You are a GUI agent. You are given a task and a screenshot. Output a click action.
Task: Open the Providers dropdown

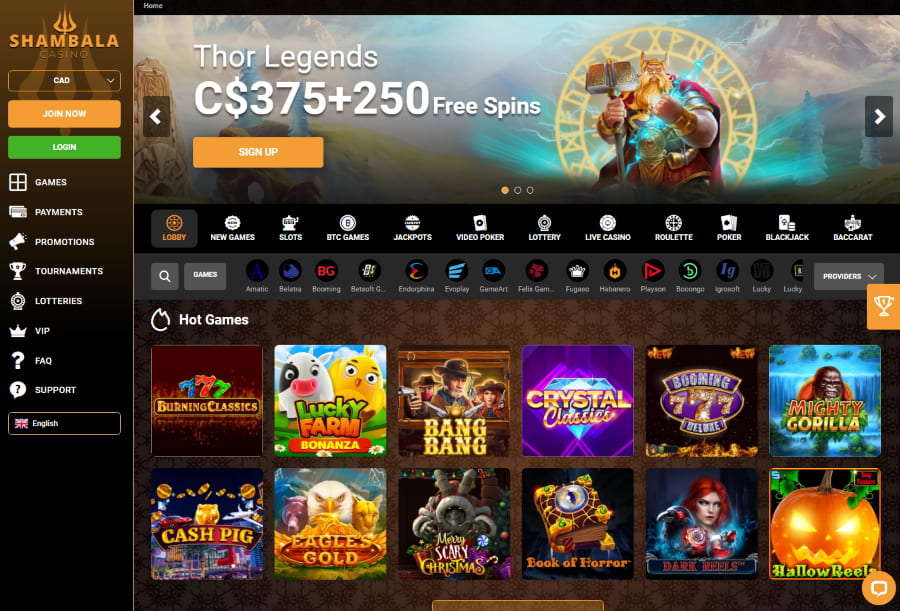point(849,276)
